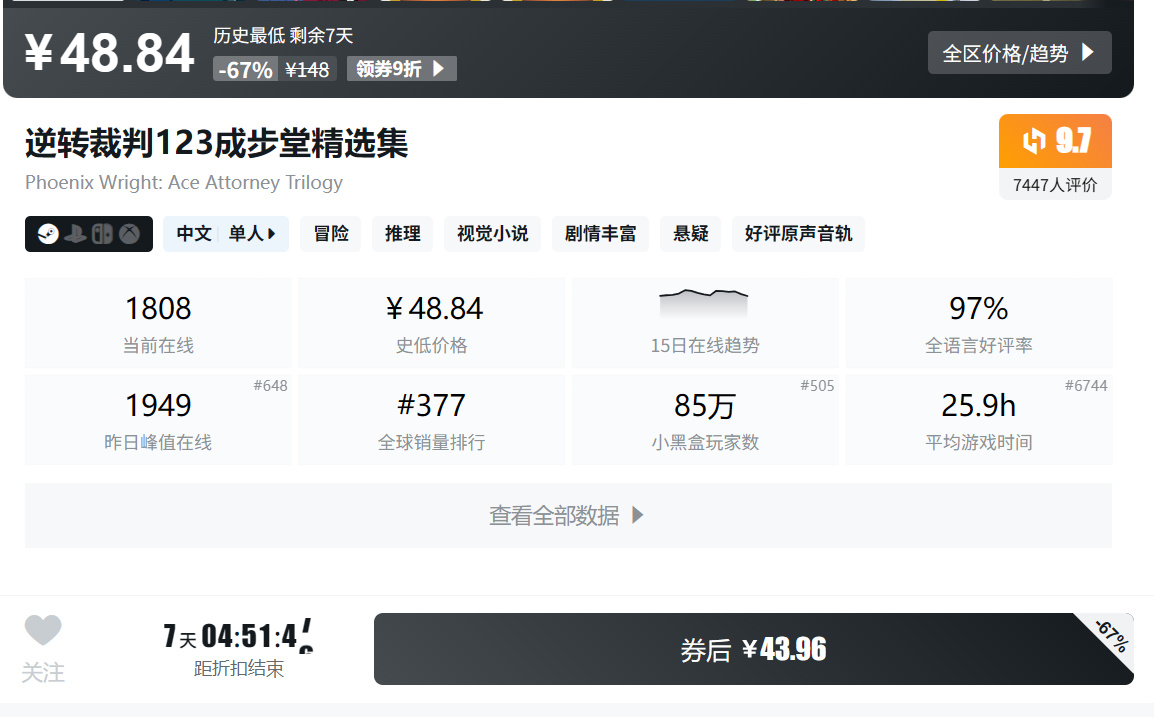Open the 1808 当前在线 stat

tap(158, 323)
